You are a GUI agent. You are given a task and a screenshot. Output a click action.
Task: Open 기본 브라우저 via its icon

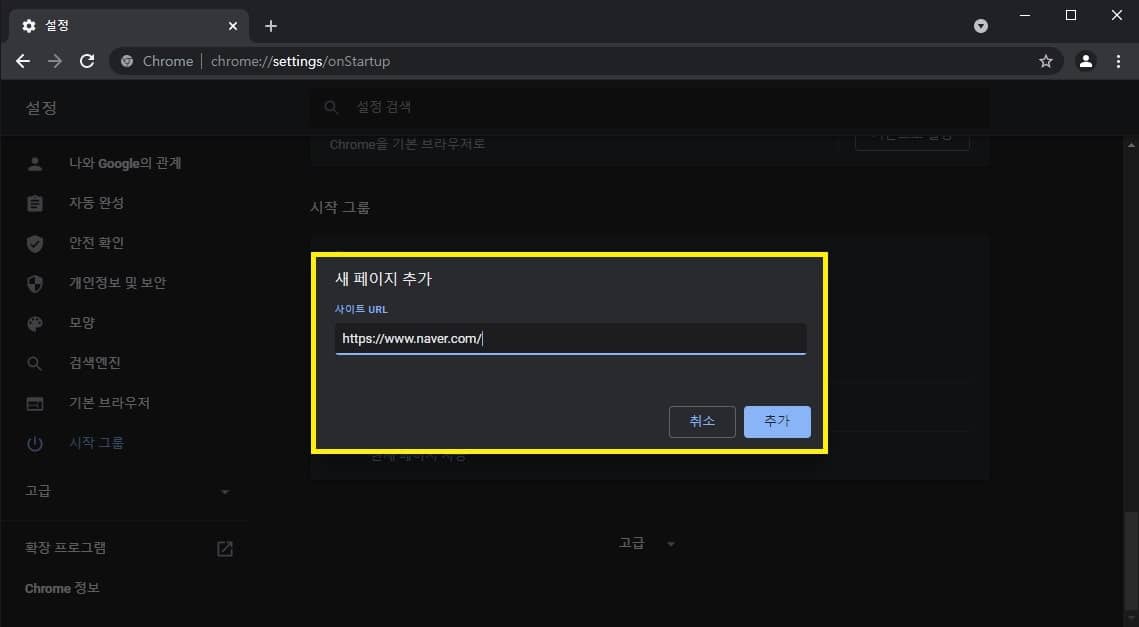click(x=35, y=403)
